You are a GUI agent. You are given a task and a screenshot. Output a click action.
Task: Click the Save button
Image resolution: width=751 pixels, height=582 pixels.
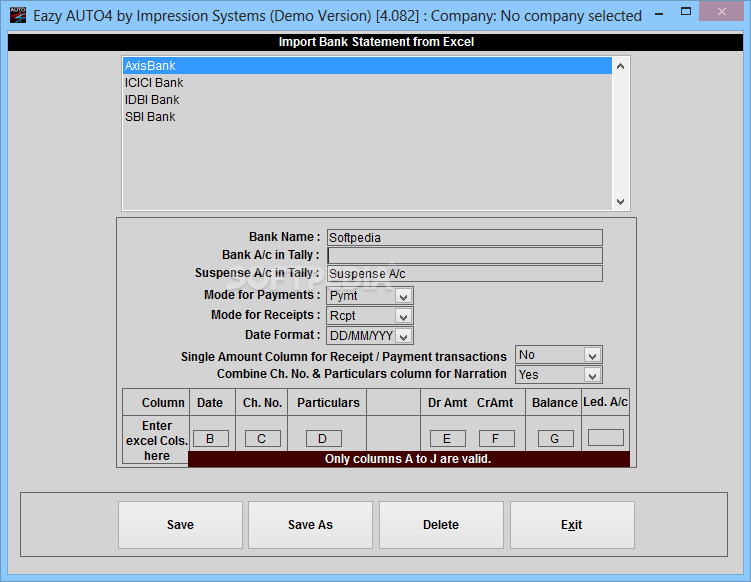coord(181,525)
